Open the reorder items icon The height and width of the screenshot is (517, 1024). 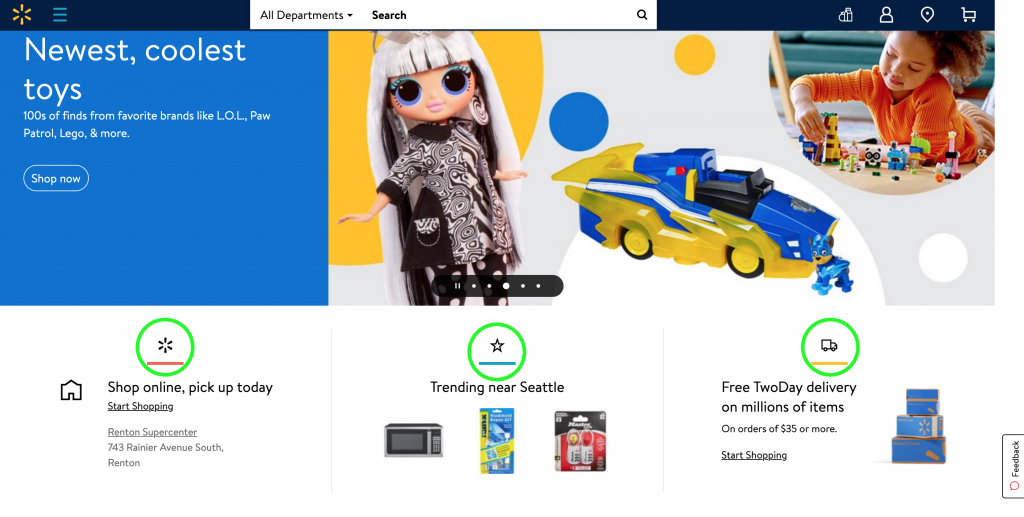846,14
